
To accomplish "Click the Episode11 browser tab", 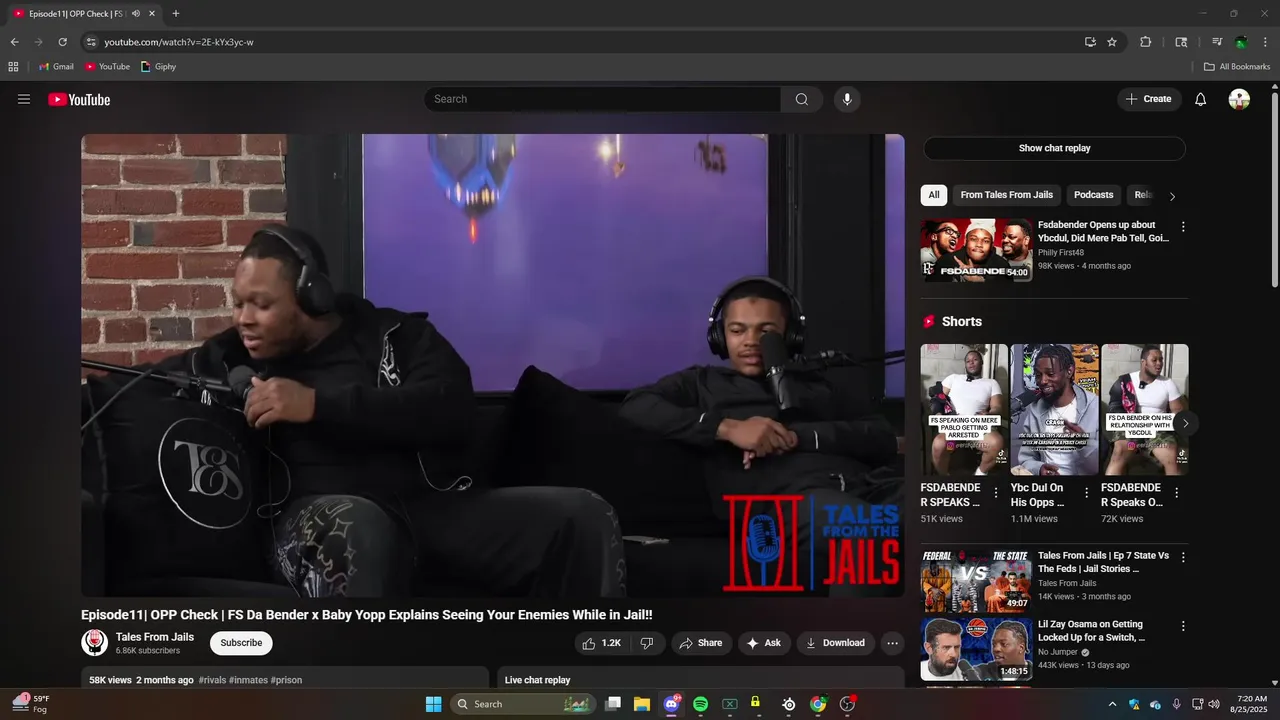I will tap(84, 14).
